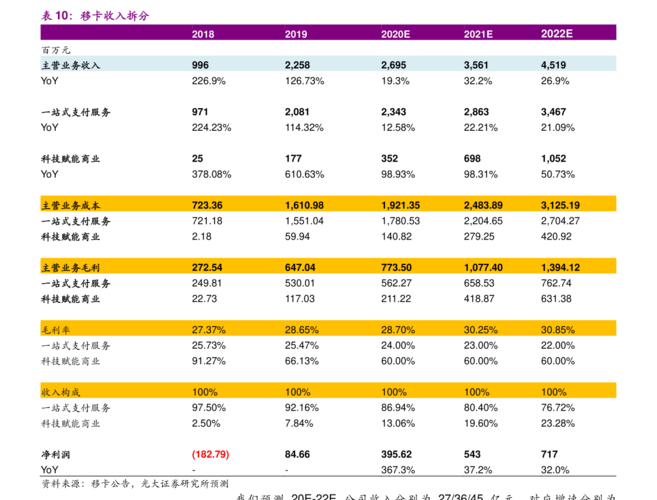Select the 收入构成 row label
This screenshot has height=500, width=657.
click(58, 391)
